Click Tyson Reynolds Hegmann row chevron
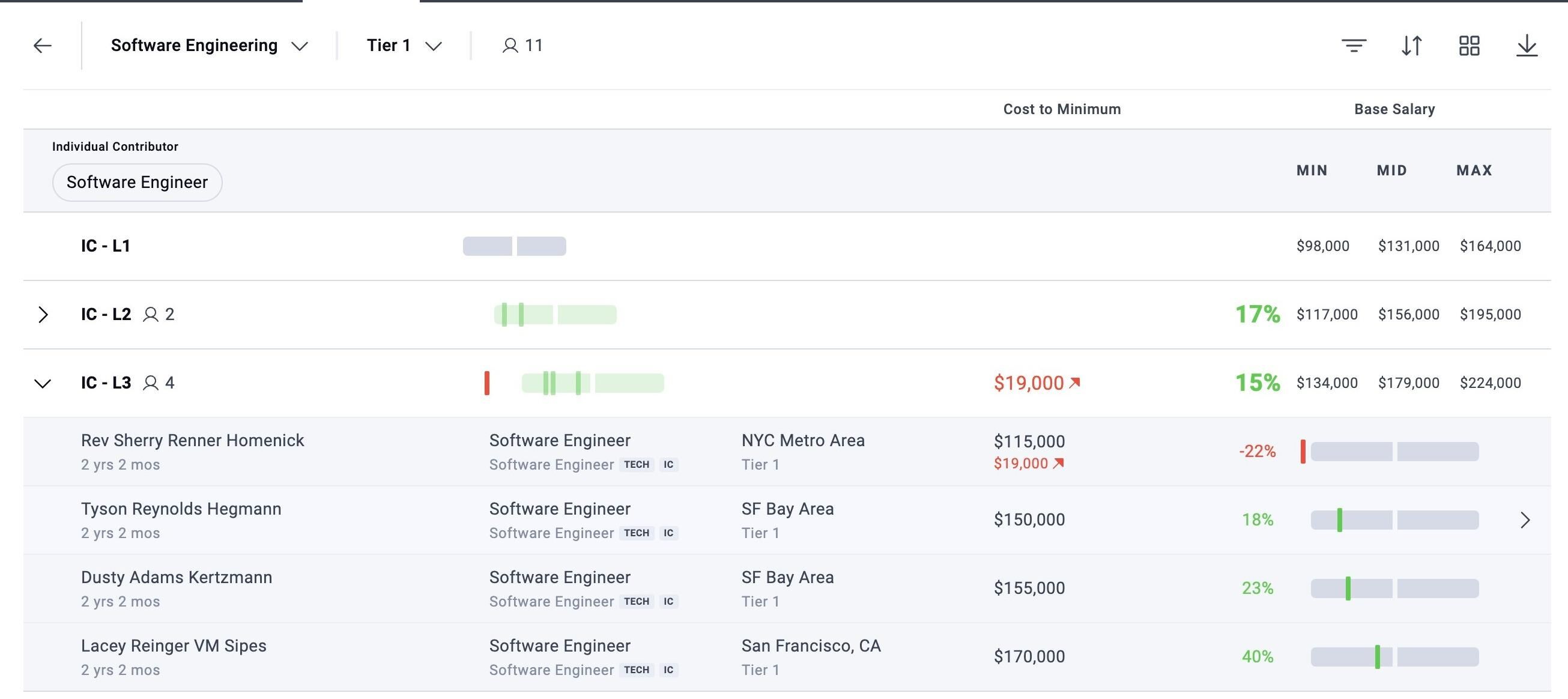This screenshot has width=1568, height=699. click(x=1525, y=520)
